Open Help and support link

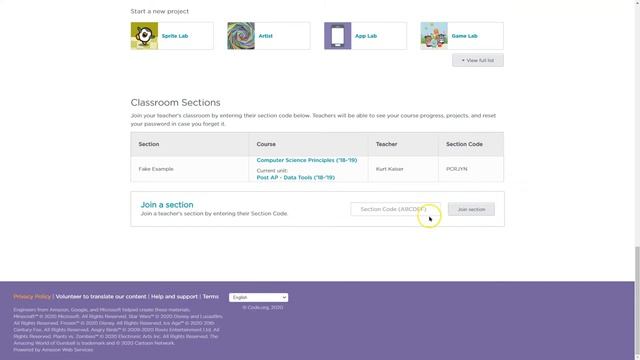click(x=174, y=297)
